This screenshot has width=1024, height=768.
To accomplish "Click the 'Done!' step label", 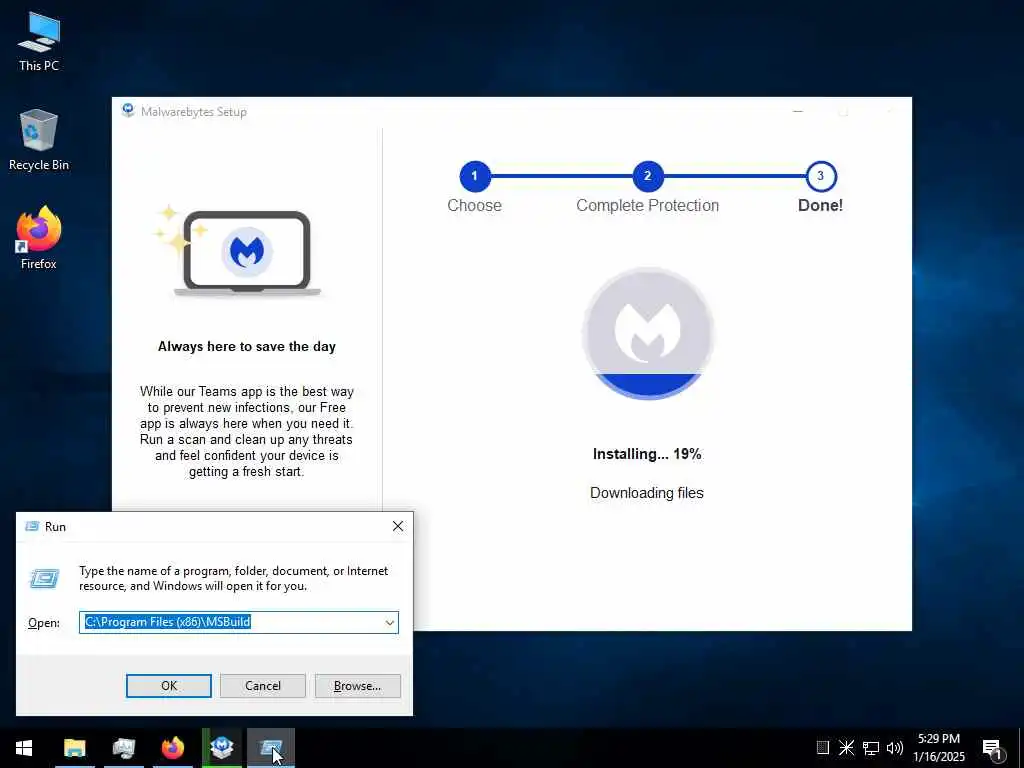I will pos(820,206).
